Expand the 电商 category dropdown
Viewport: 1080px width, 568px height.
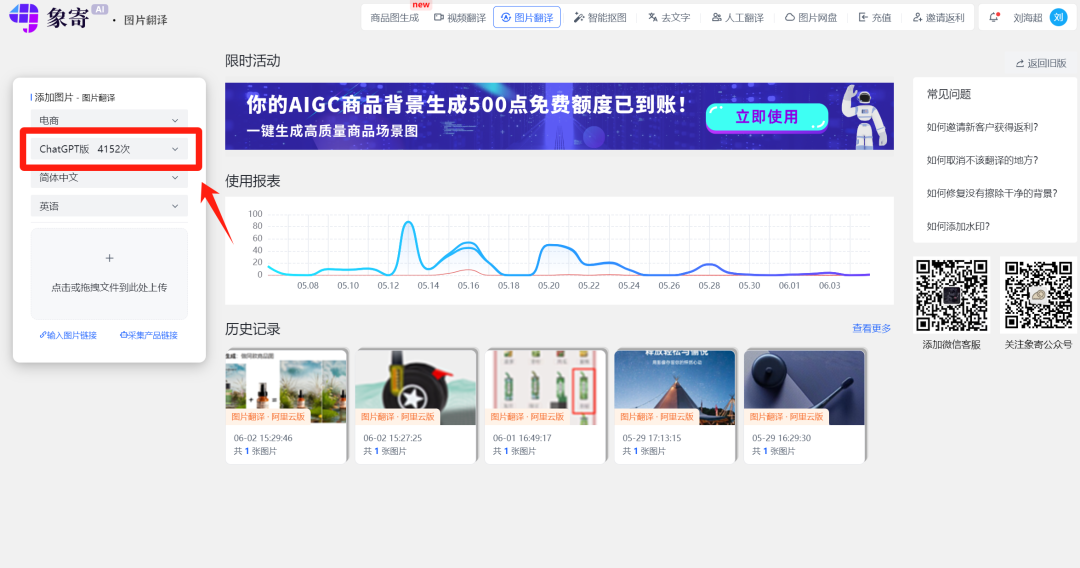point(109,120)
